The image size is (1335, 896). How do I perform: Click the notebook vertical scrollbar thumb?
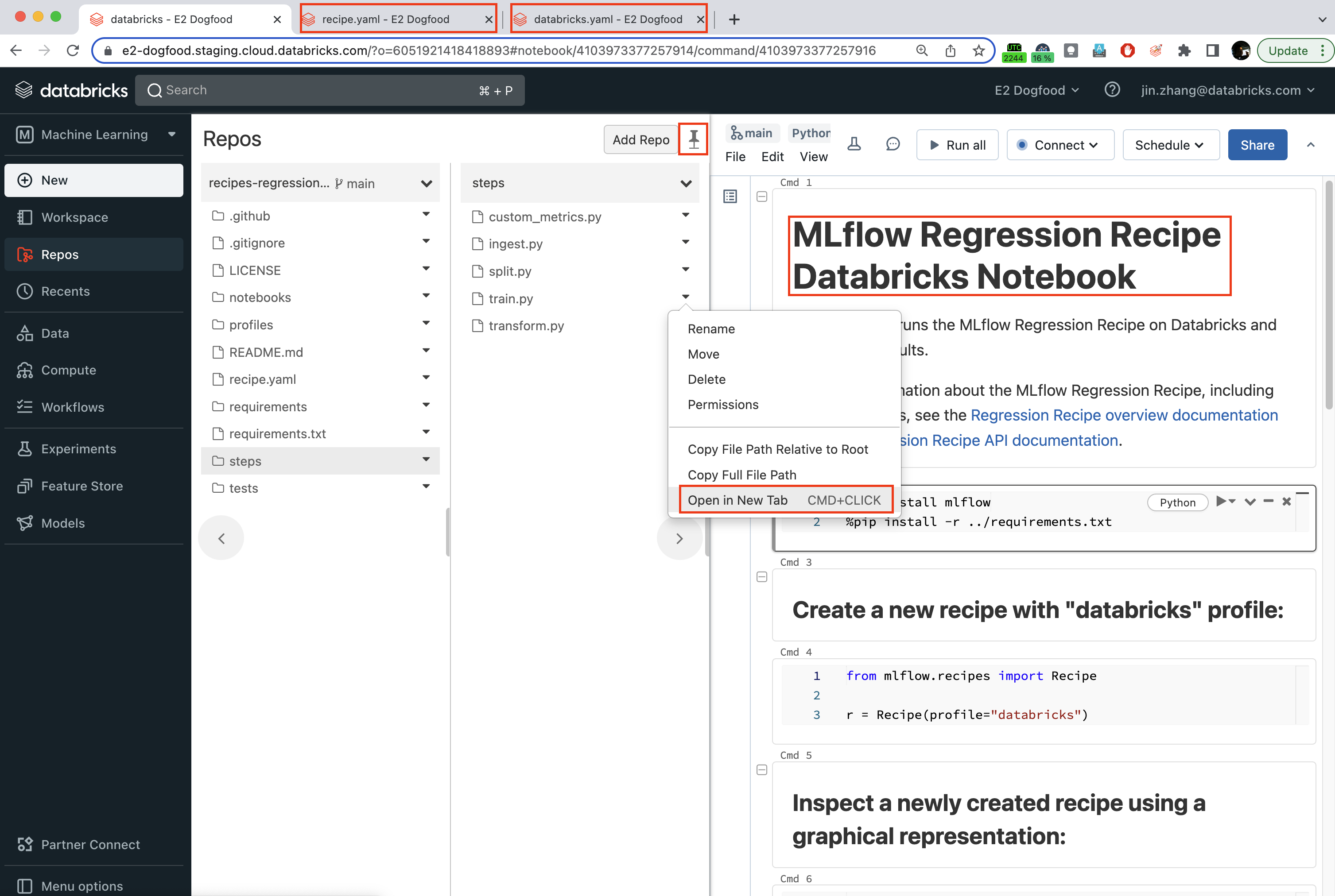point(1328,294)
